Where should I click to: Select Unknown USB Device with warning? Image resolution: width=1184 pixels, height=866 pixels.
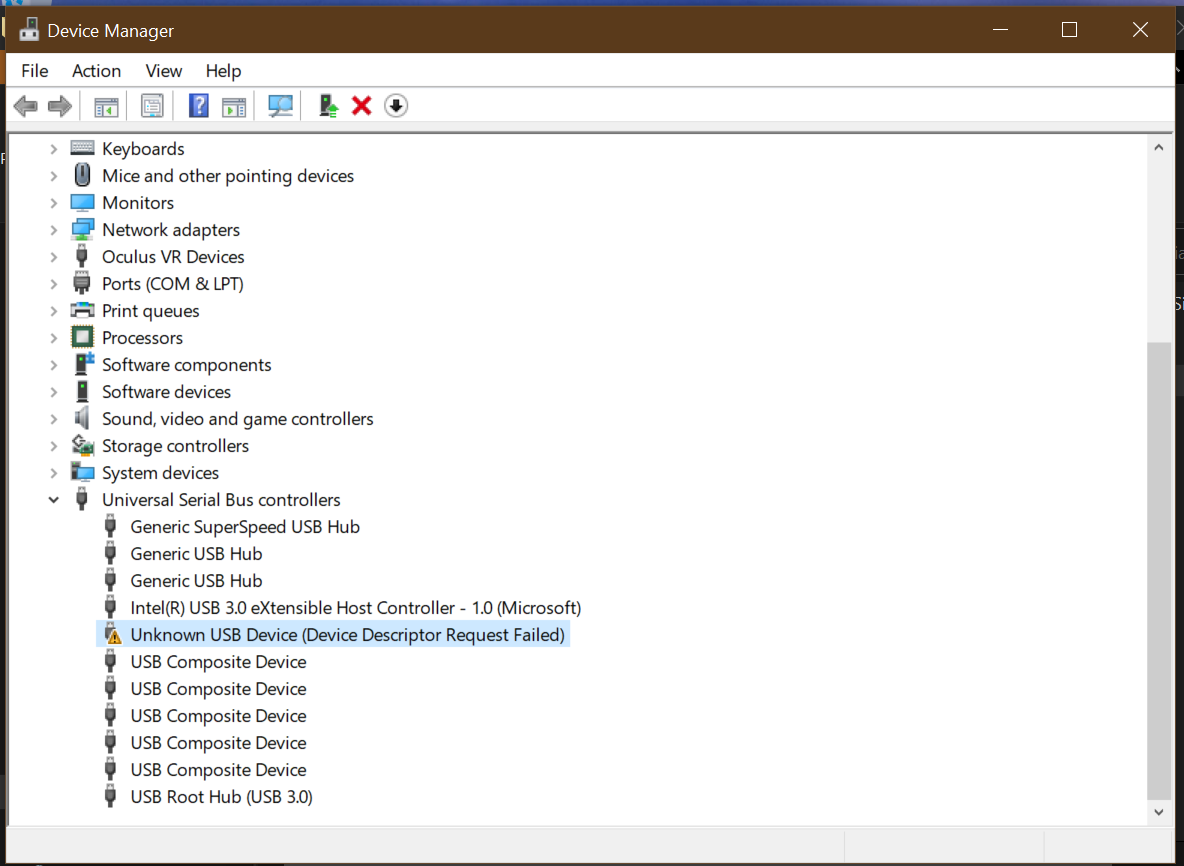tap(347, 635)
